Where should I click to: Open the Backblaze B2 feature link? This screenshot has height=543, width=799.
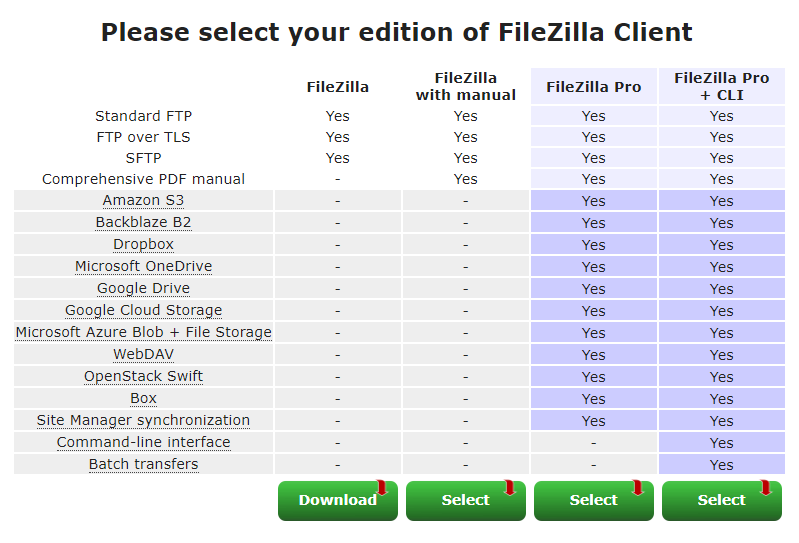[x=143, y=222]
